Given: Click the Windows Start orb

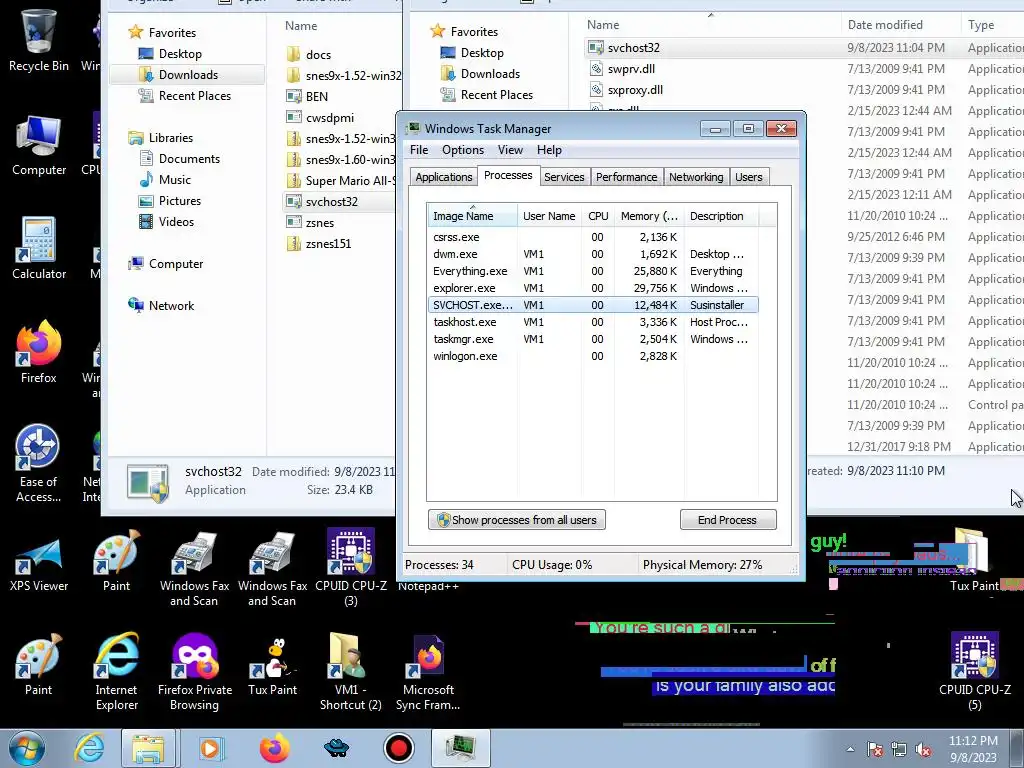Looking at the screenshot, I should tap(26, 748).
